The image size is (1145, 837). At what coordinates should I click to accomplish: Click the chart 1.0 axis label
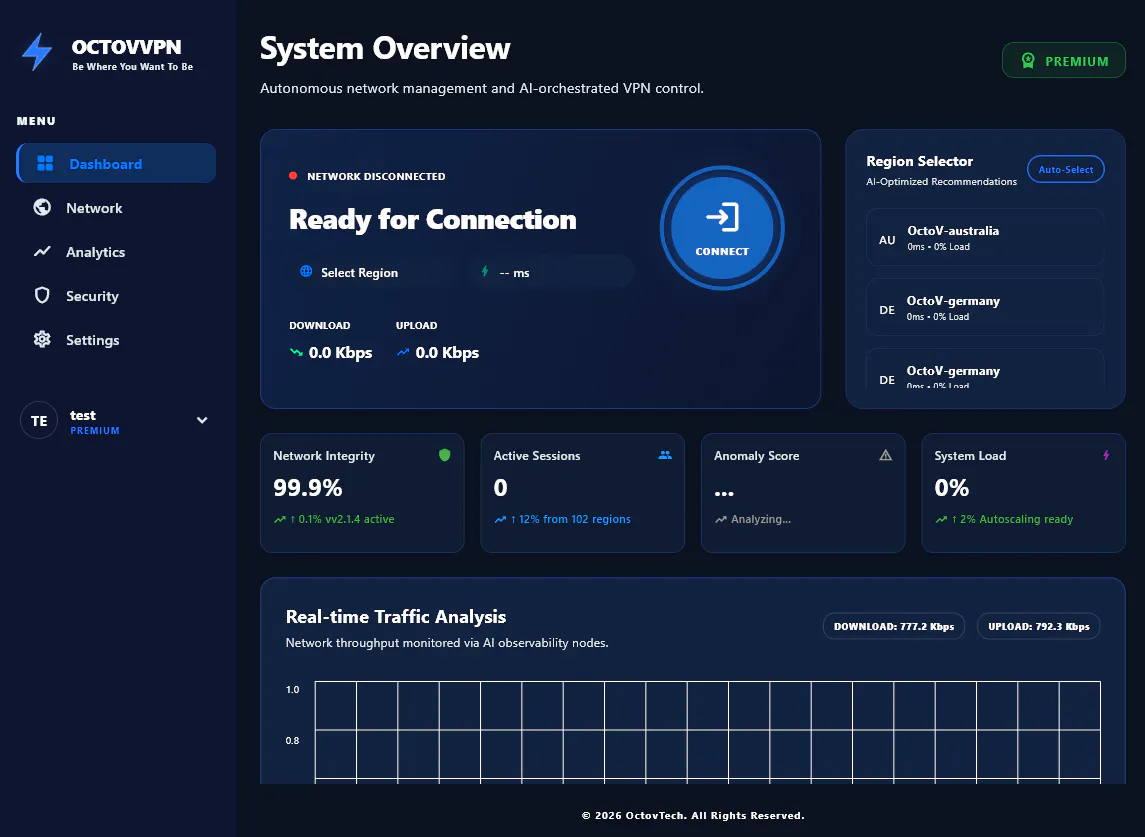coord(292,689)
